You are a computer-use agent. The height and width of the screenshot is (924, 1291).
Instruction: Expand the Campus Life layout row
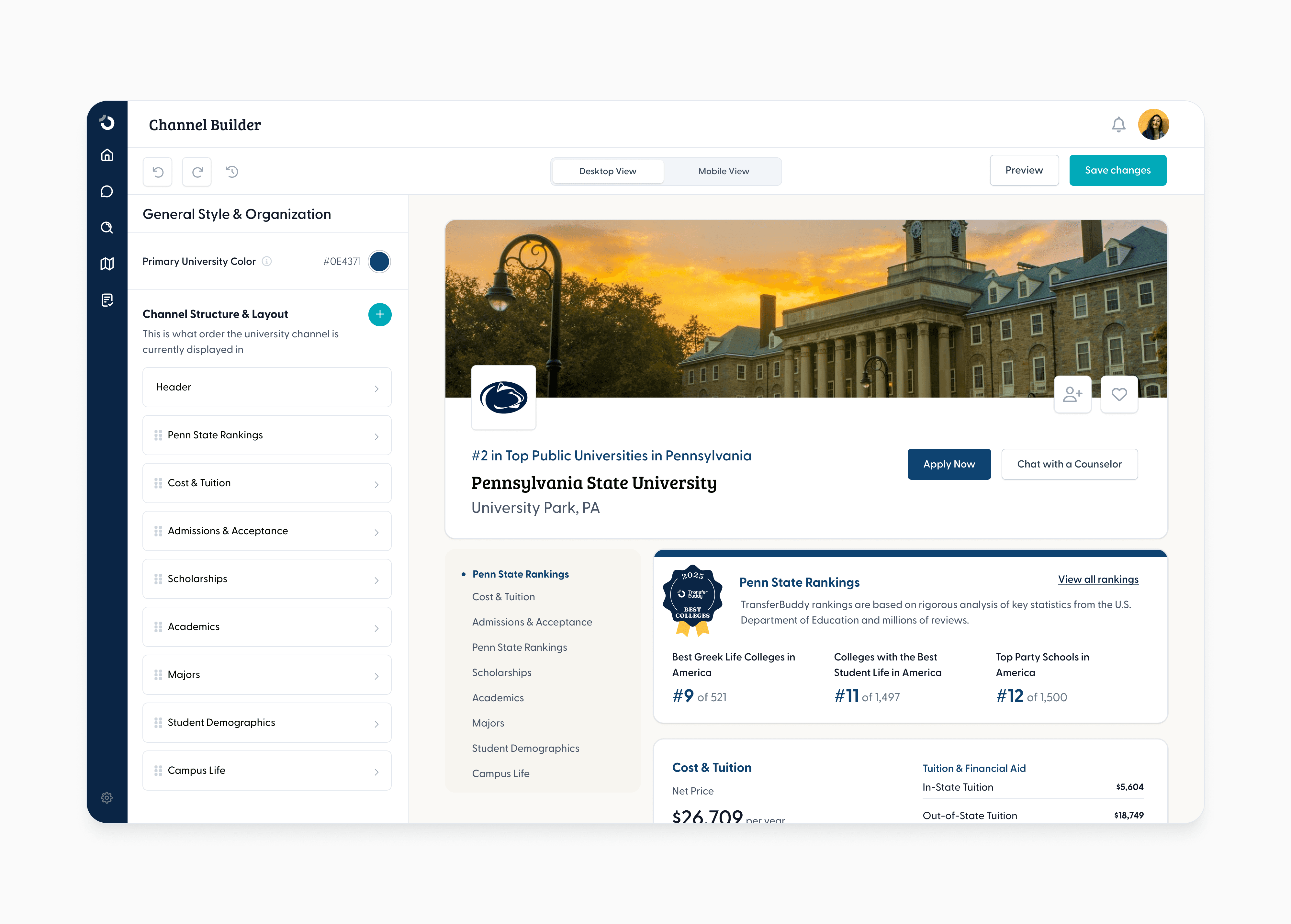(267, 771)
